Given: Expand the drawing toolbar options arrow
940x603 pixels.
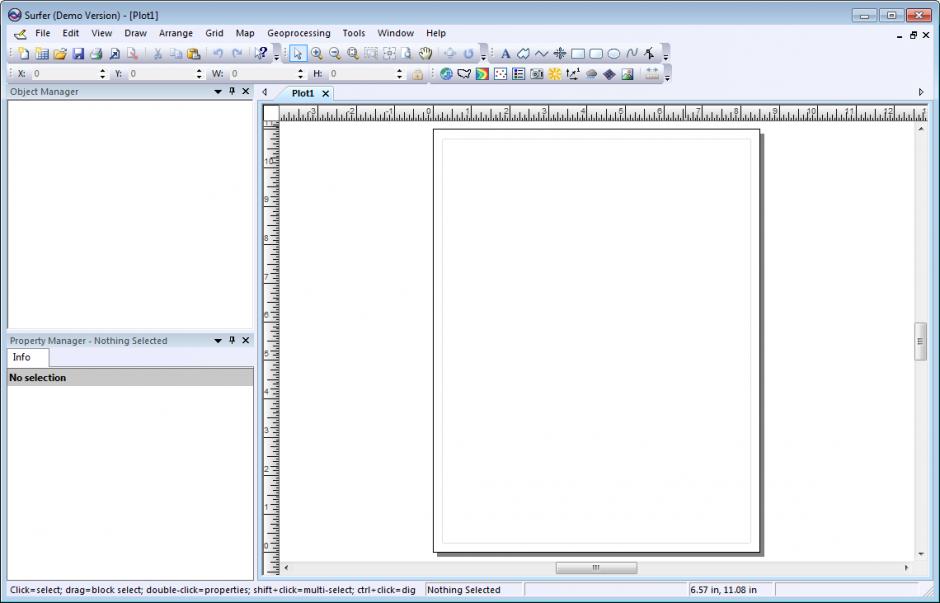Looking at the screenshot, I should click(x=666, y=56).
